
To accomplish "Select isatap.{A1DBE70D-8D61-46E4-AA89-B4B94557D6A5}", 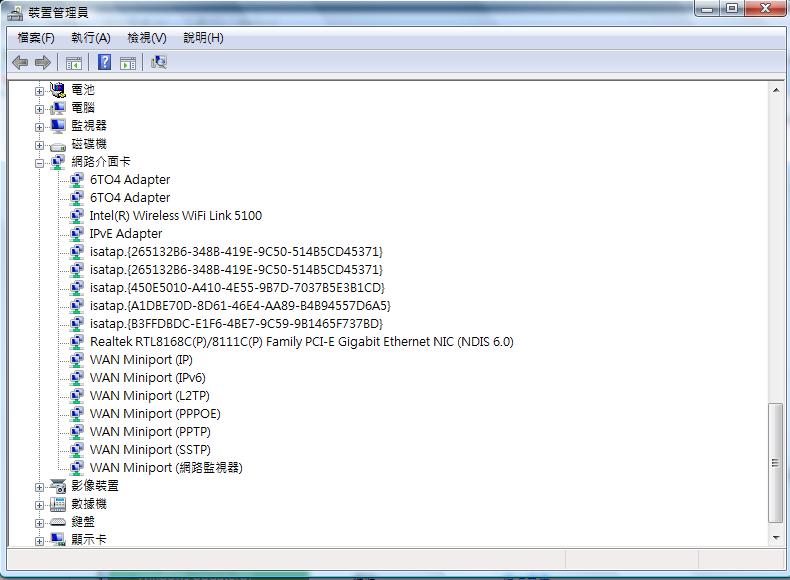I will tap(240, 306).
